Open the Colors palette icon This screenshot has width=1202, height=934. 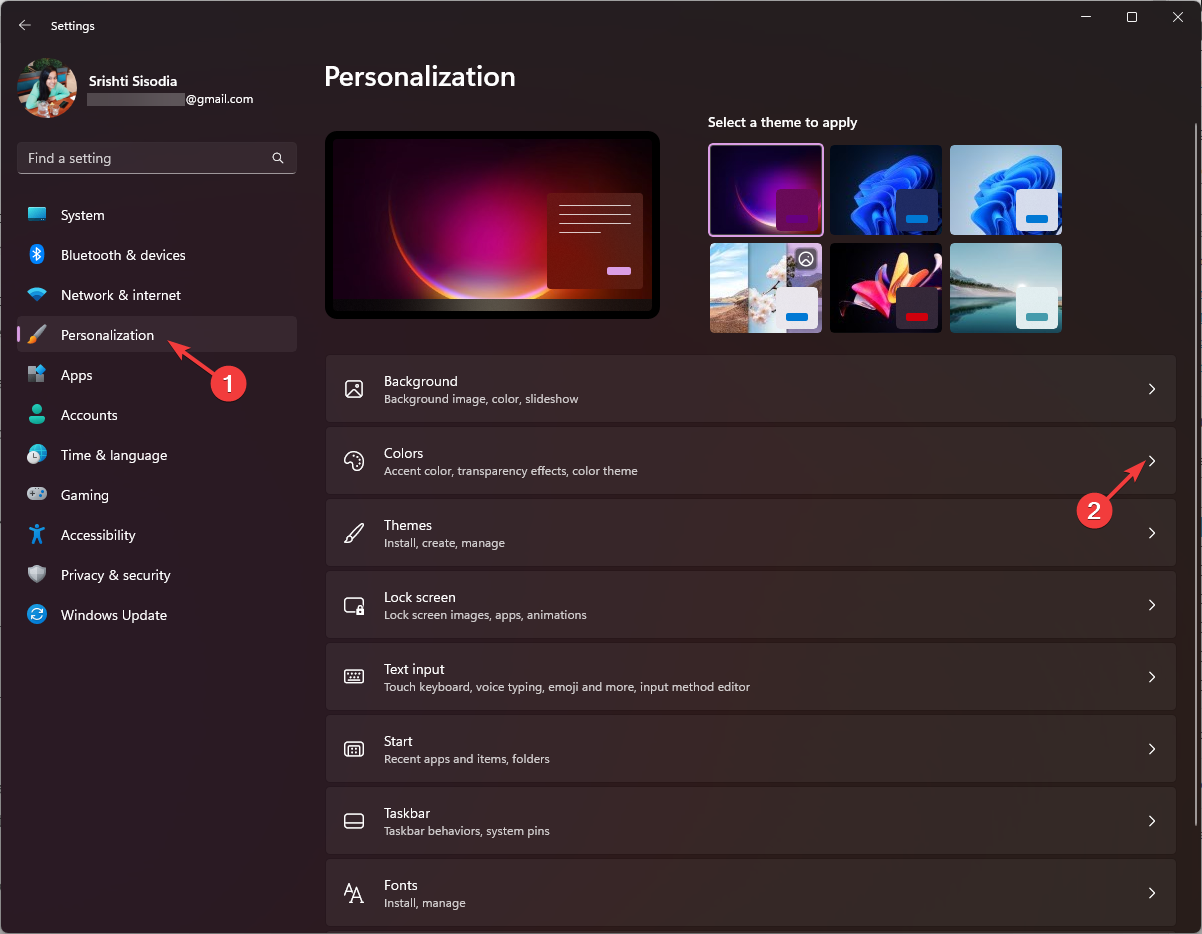pos(353,461)
